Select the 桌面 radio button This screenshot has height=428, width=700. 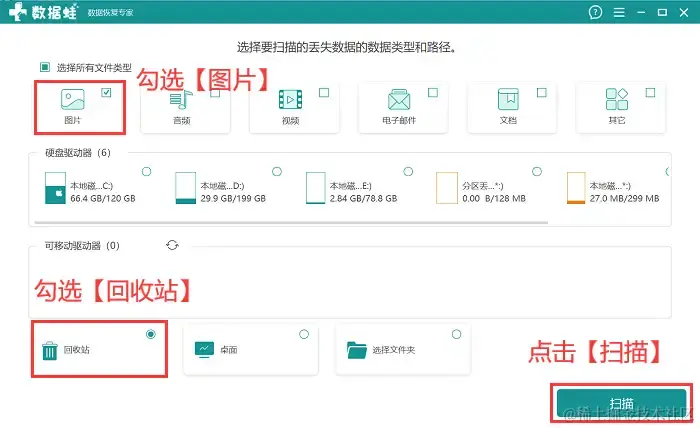304,334
